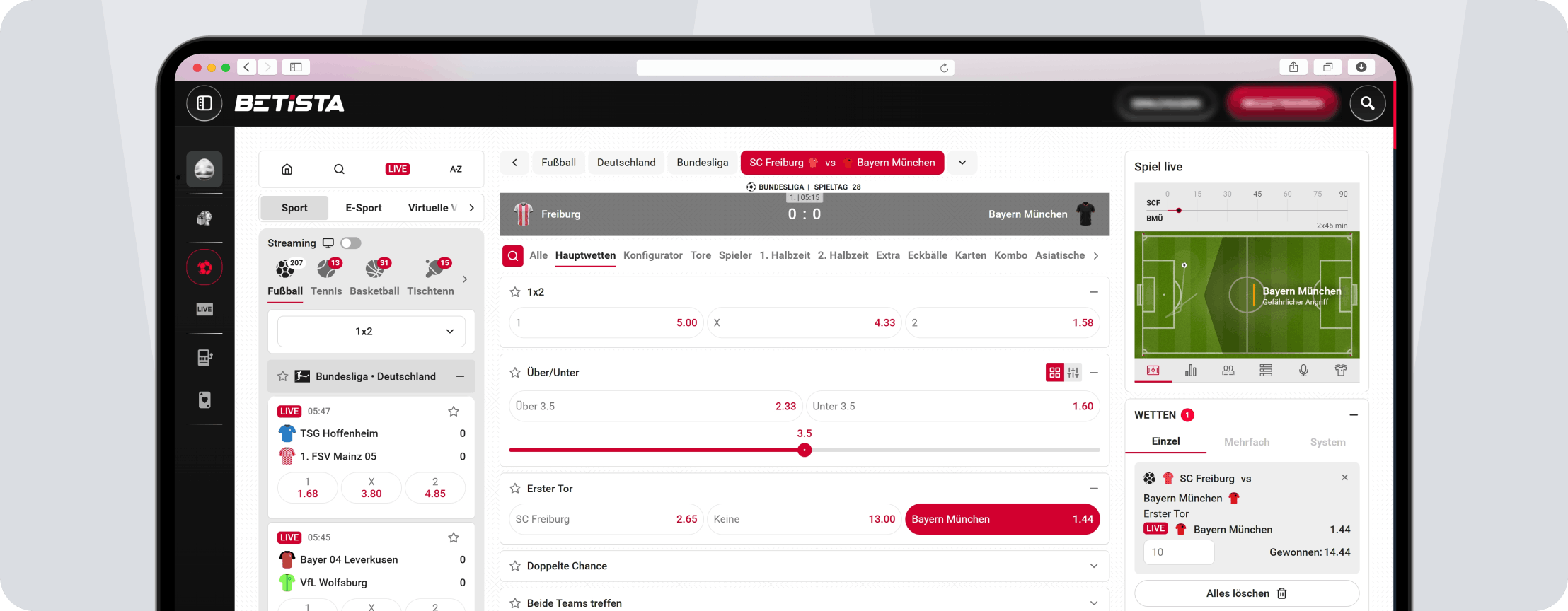Open the Konfigurator market tab
This screenshot has width=1568, height=611.
coord(653,256)
